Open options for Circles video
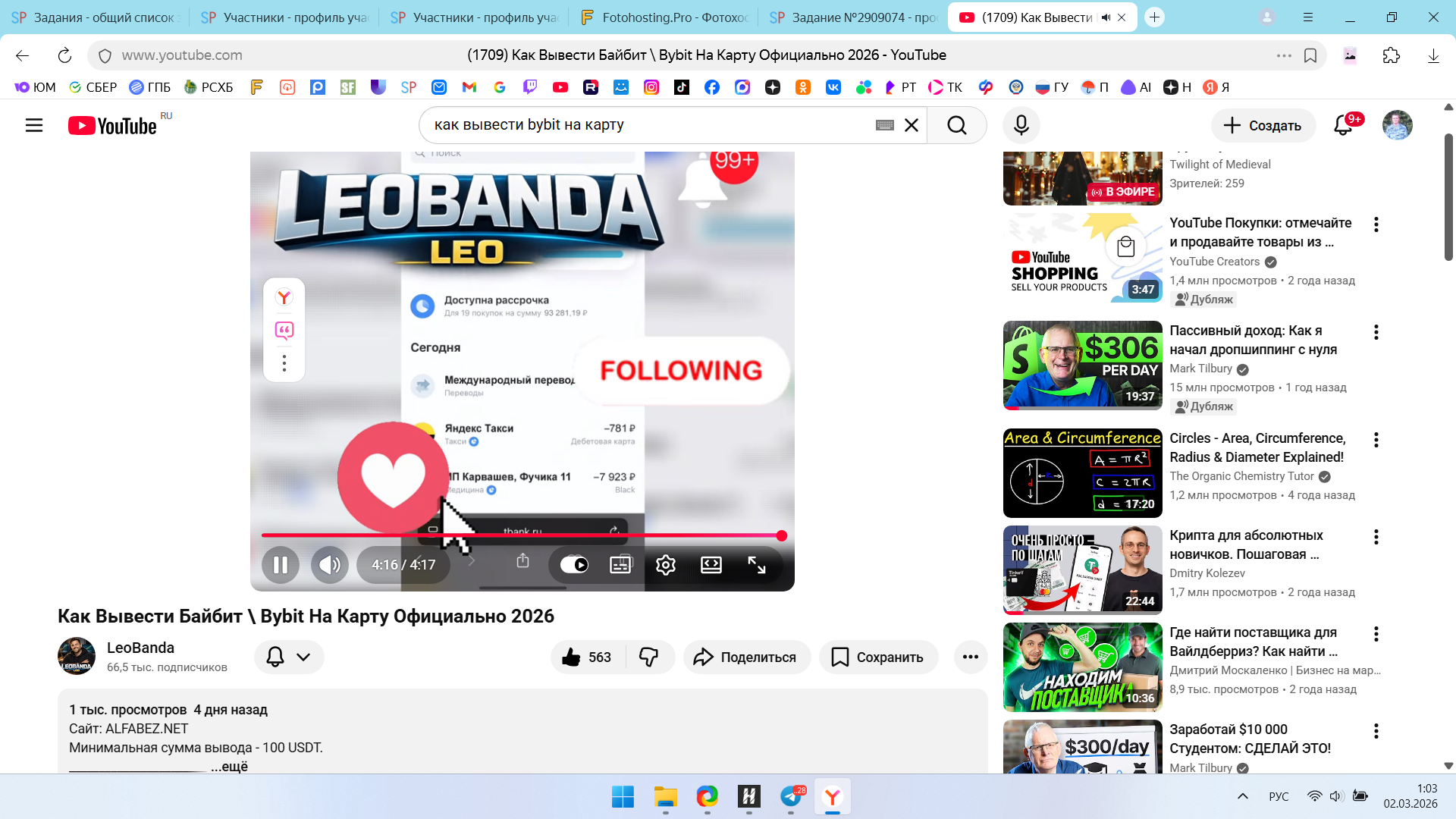This screenshot has height=819, width=1456. (x=1376, y=440)
